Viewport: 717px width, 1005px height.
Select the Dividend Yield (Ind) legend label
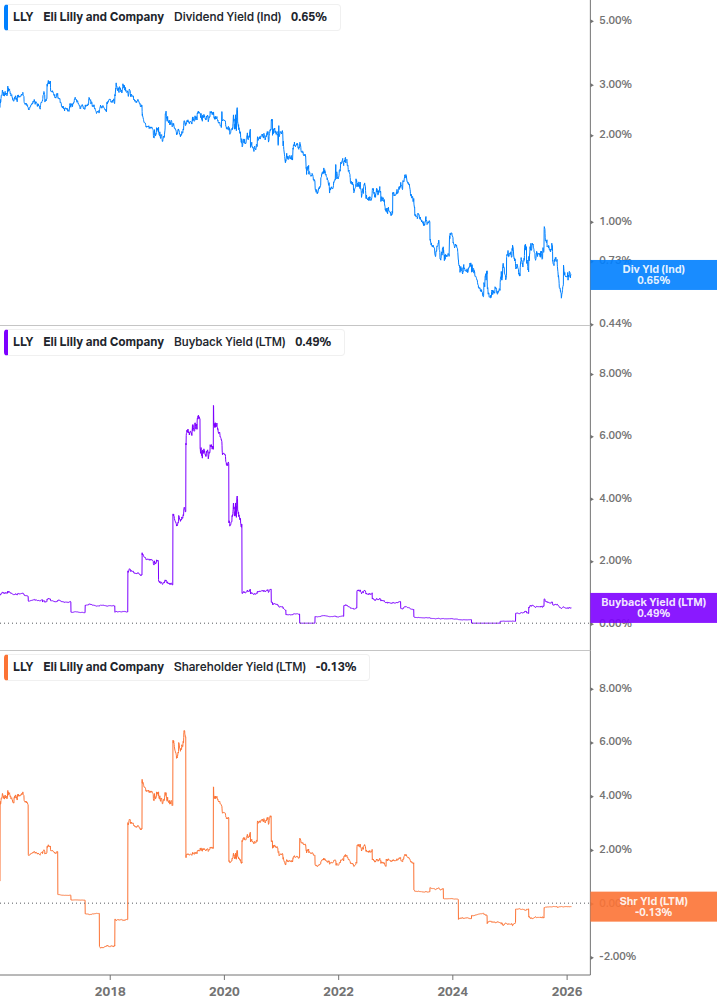[227, 17]
